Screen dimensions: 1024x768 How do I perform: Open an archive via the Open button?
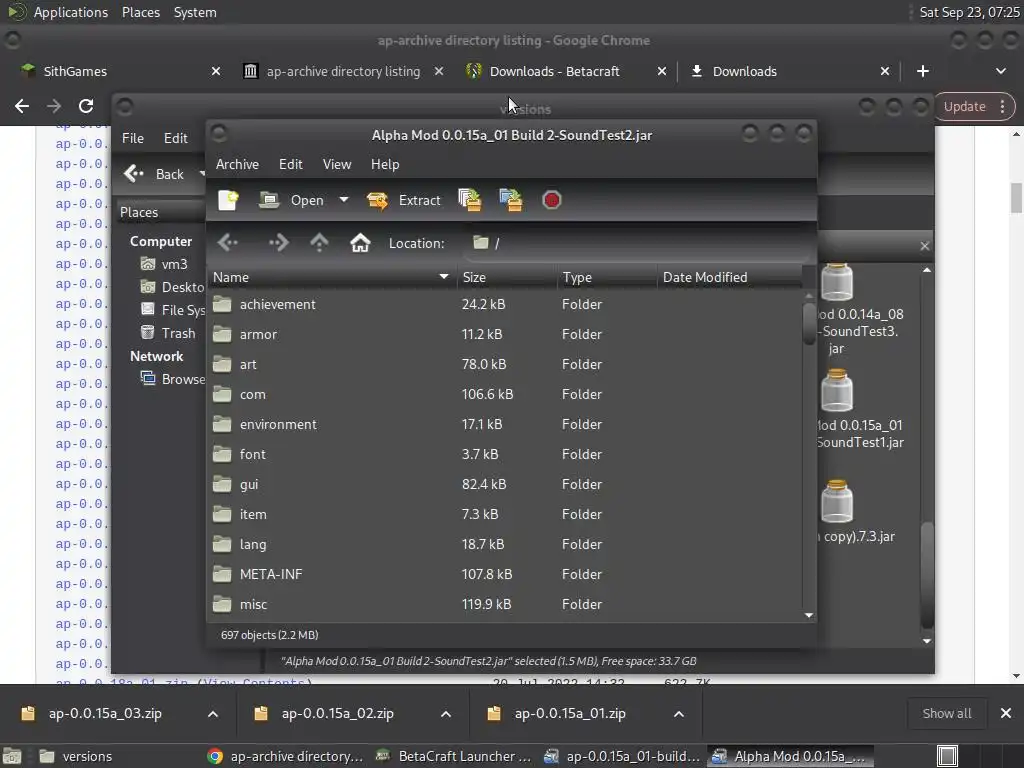tap(291, 200)
